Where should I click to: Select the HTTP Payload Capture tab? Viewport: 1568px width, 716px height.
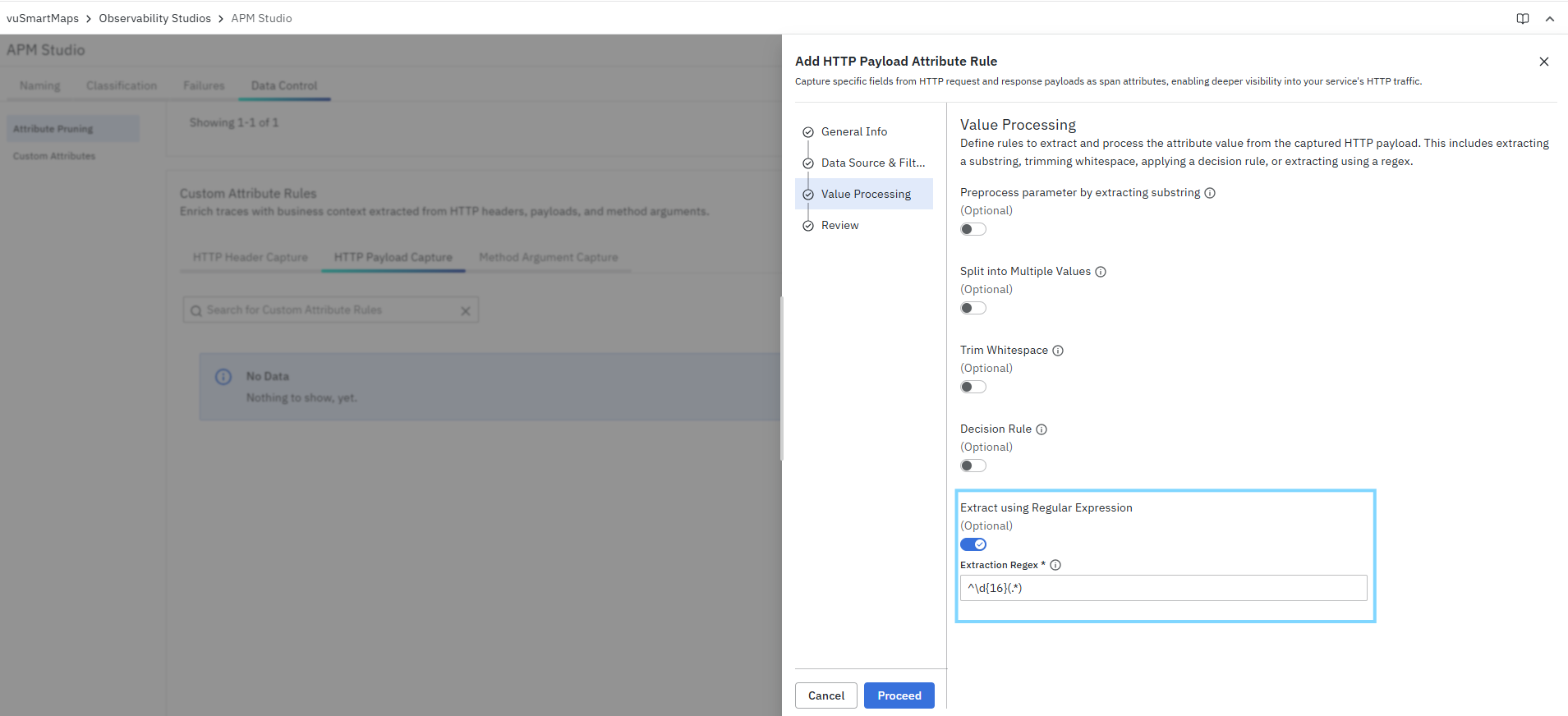393,257
